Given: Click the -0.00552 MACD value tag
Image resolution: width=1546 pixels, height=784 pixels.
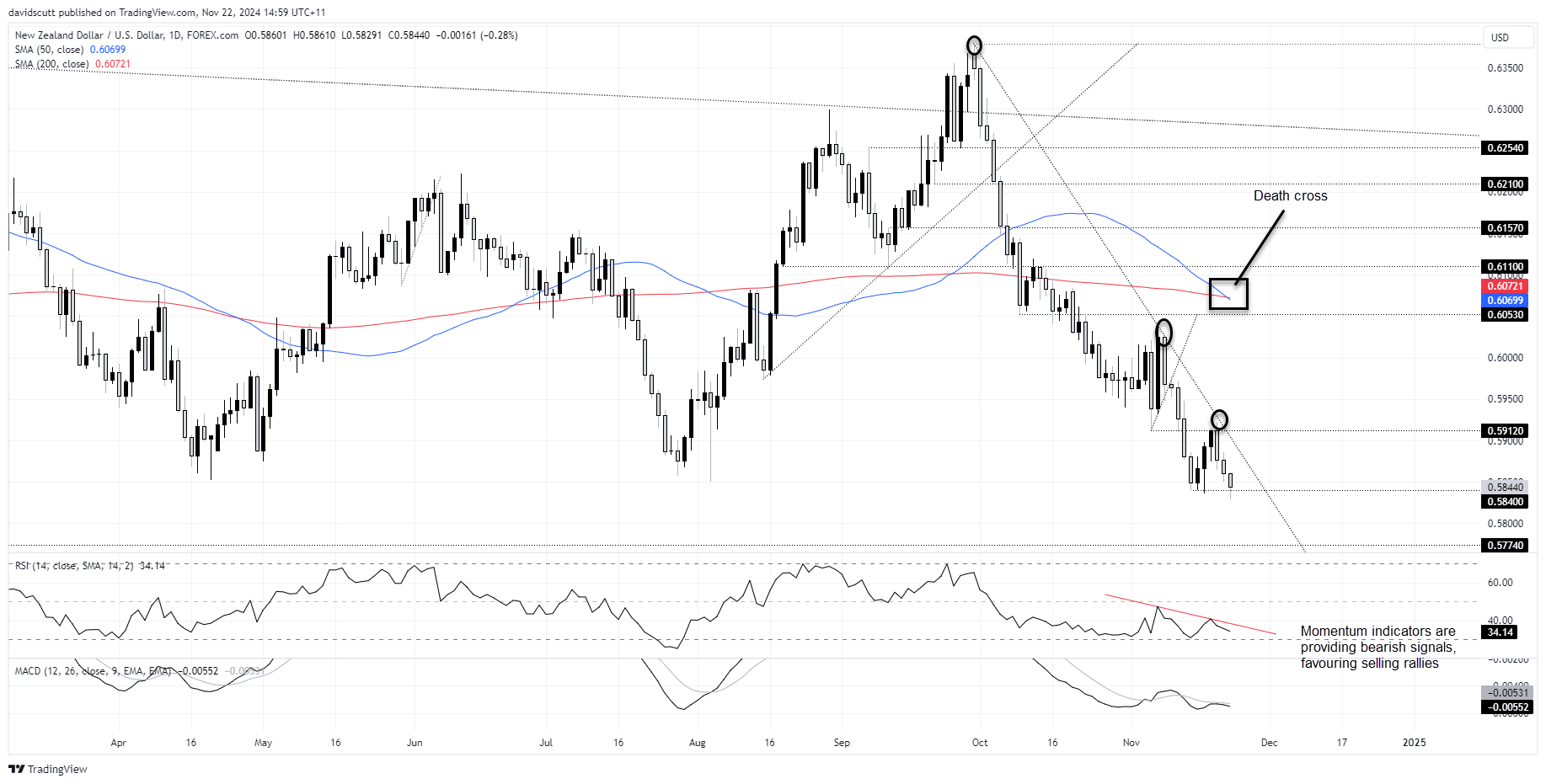Looking at the screenshot, I should [x=1506, y=707].
